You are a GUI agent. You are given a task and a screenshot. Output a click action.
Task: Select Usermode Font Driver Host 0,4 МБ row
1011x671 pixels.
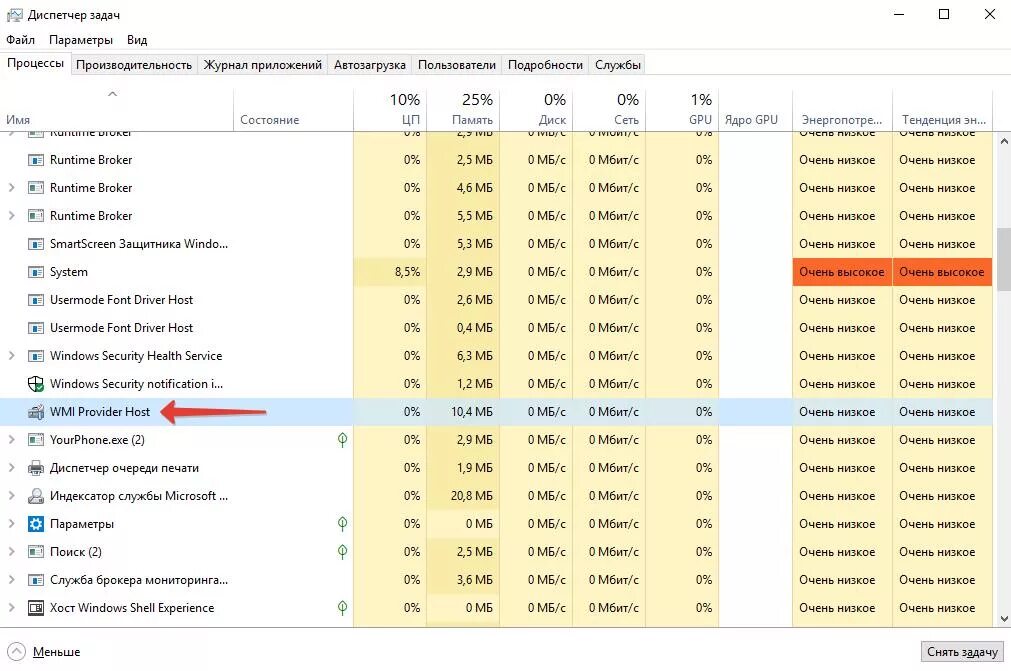[496, 328]
